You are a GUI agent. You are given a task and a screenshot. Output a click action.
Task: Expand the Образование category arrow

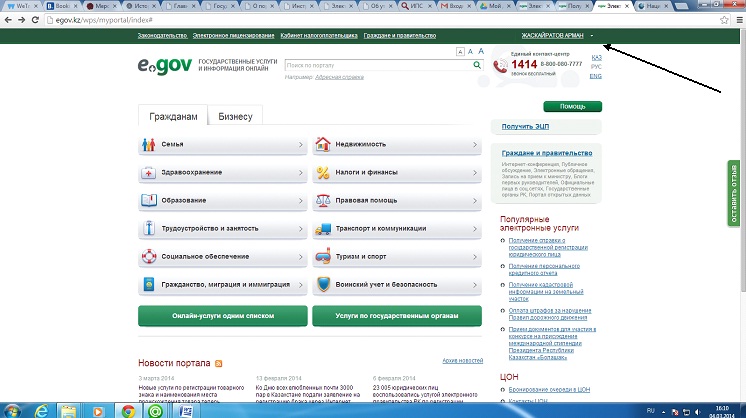coord(301,201)
